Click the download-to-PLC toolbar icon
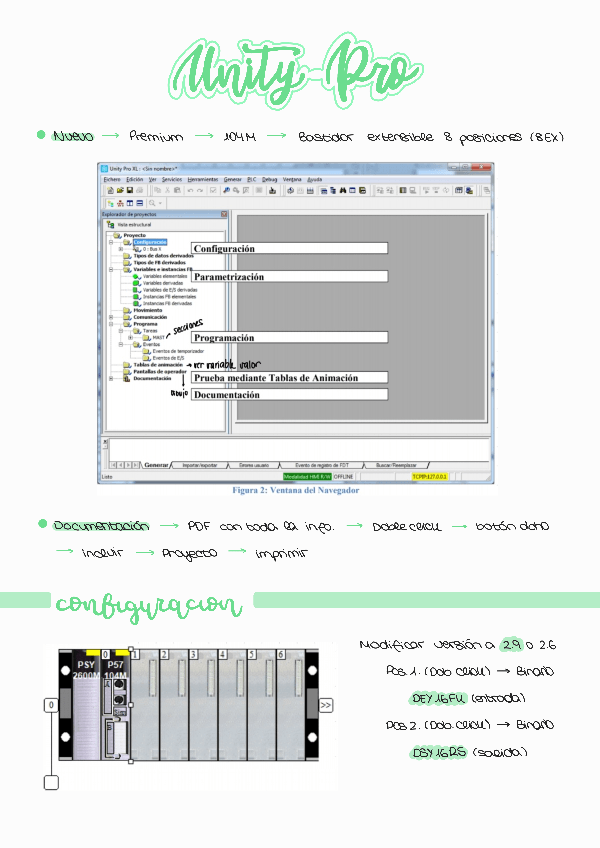Viewport: 600px width, 848px height. (x=272, y=190)
